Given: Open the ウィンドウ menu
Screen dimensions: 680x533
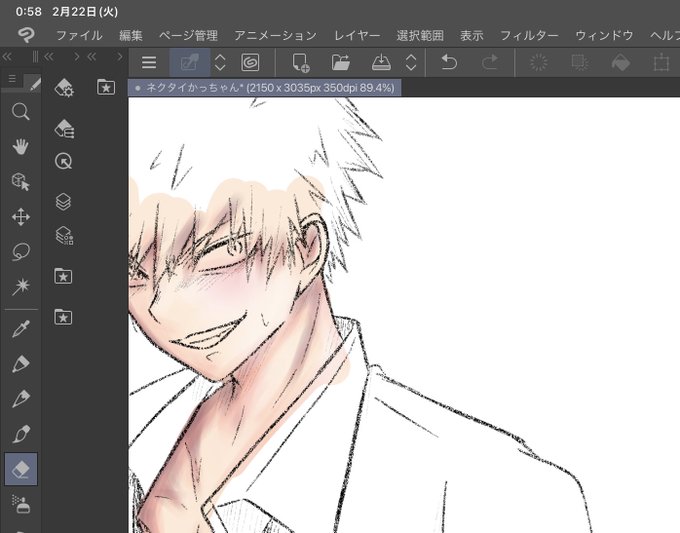Looking at the screenshot, I should pos(604,35).
